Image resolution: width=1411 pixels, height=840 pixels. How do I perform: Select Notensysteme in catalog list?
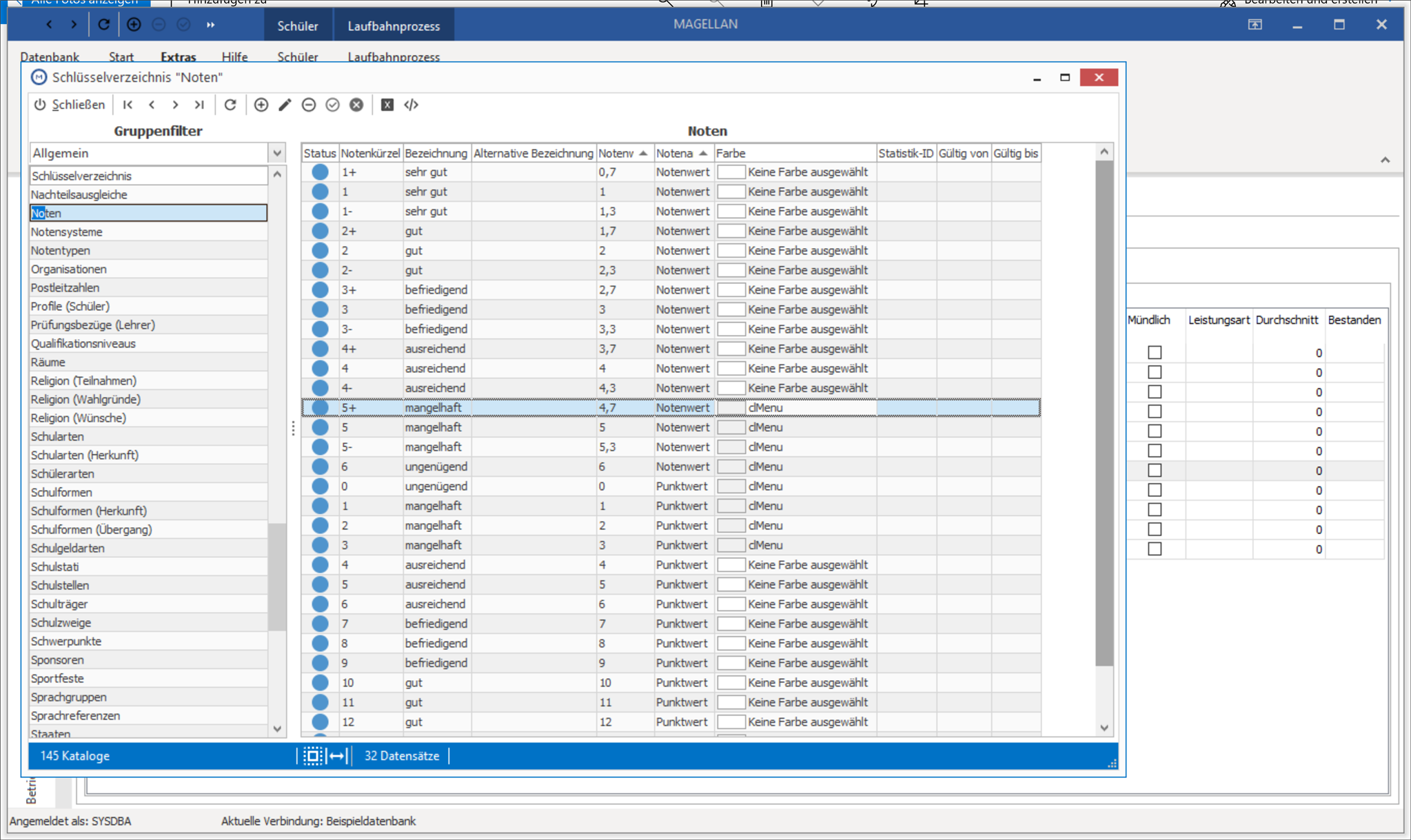click(x=148, y=232)
